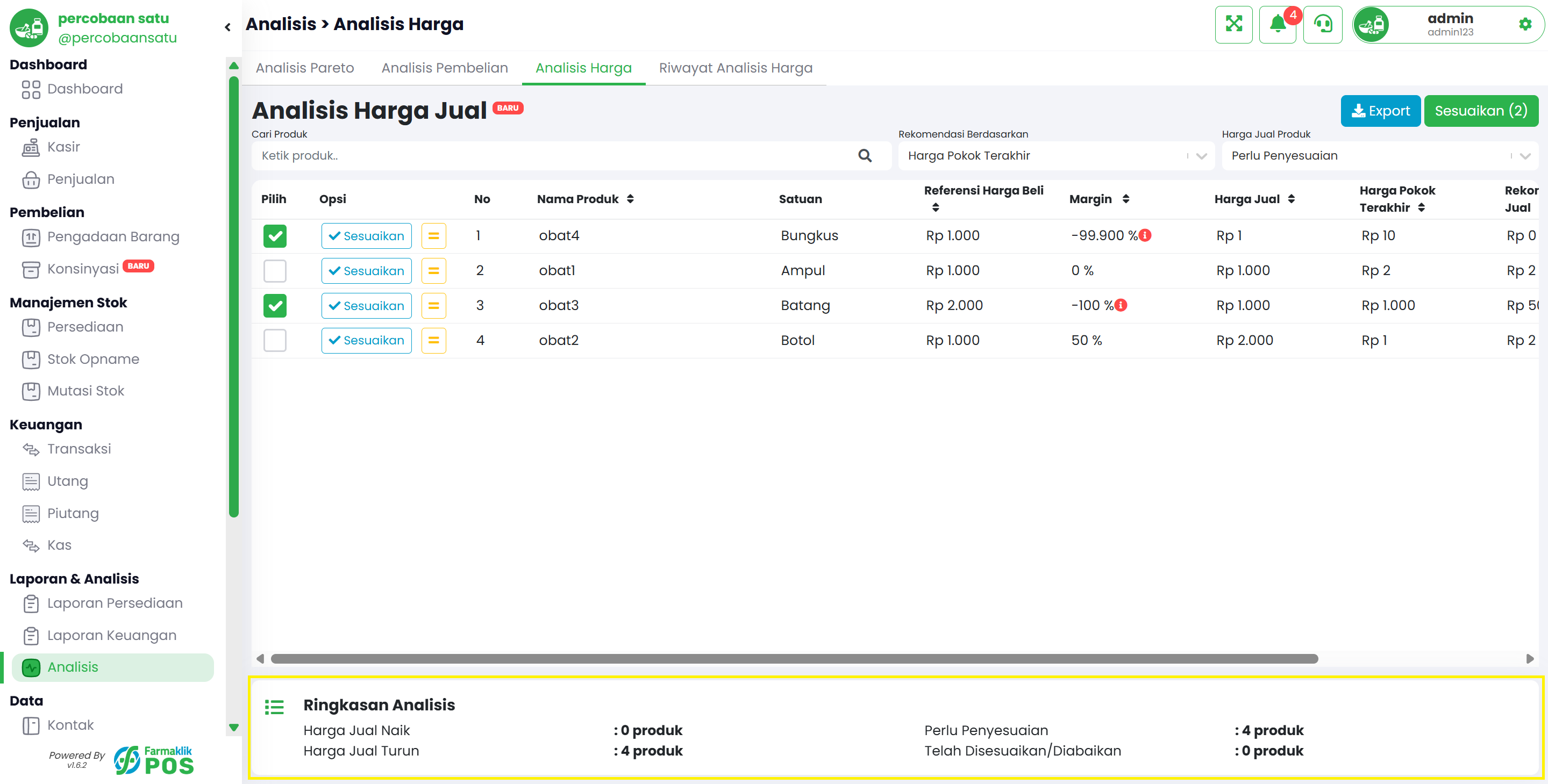Open customer support headset icon
The image size is (1548, 784).
(1323, 25)
